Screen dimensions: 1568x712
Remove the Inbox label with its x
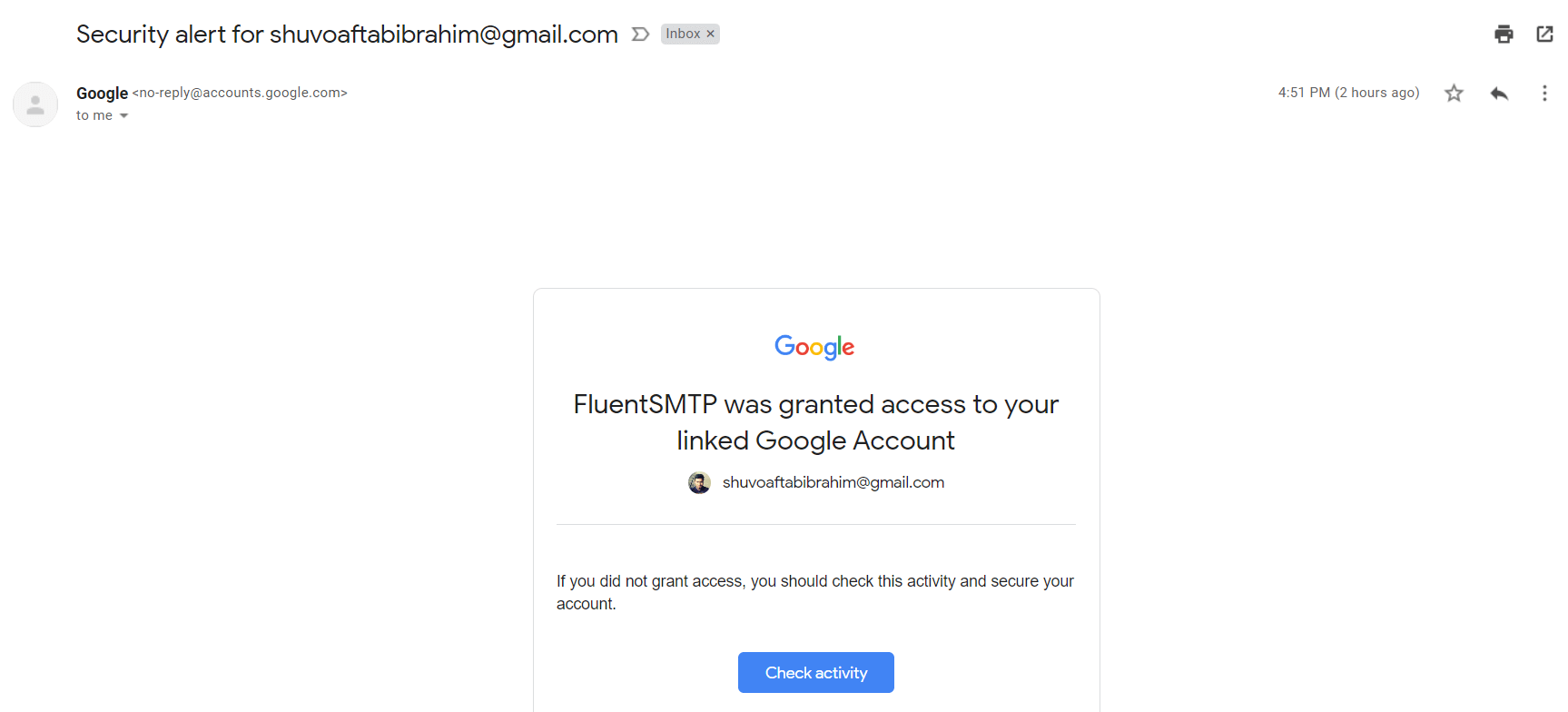point(711,34)
